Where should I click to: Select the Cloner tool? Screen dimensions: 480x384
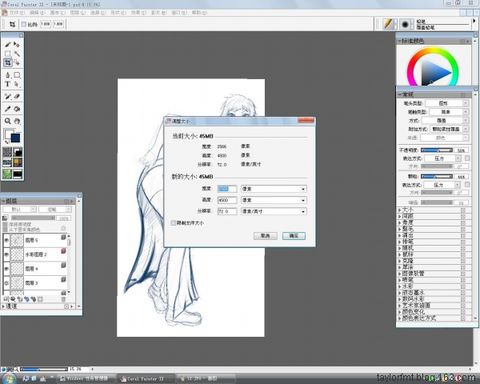point(8,96)
